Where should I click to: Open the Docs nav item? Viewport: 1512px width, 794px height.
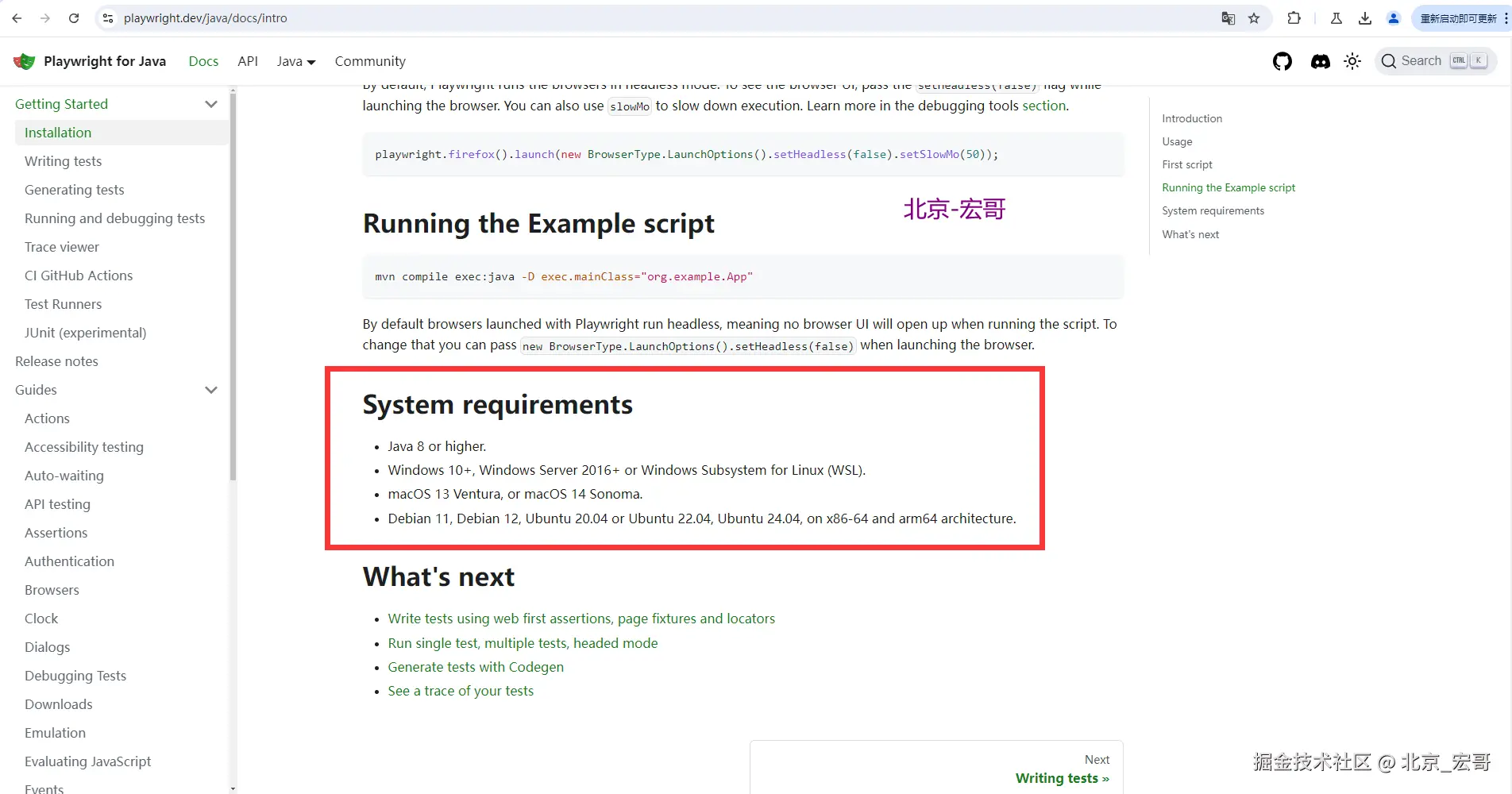[203, 61]
